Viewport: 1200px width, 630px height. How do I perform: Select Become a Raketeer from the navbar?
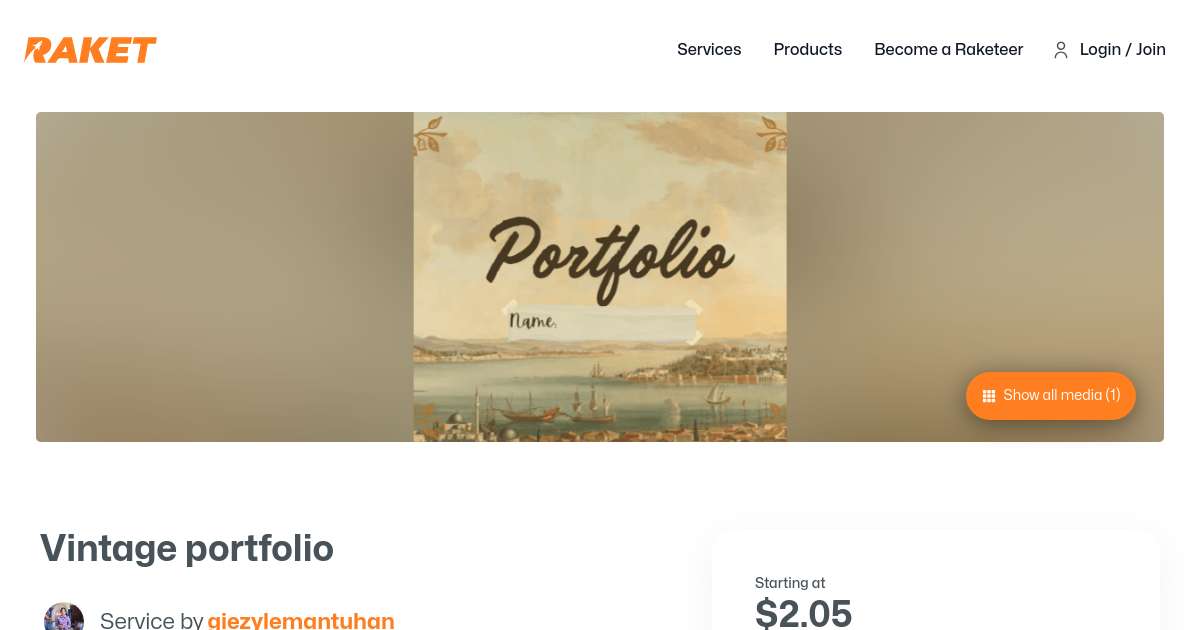point(948,50)
